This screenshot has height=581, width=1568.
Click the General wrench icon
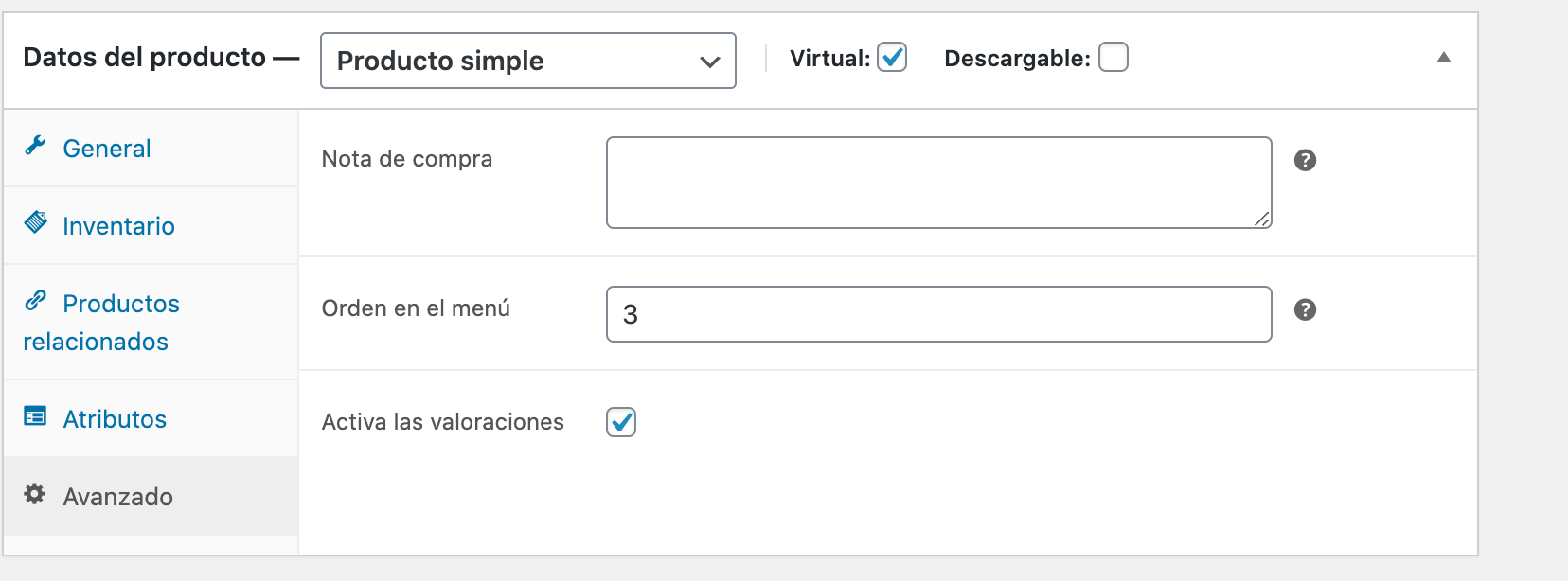35,145
